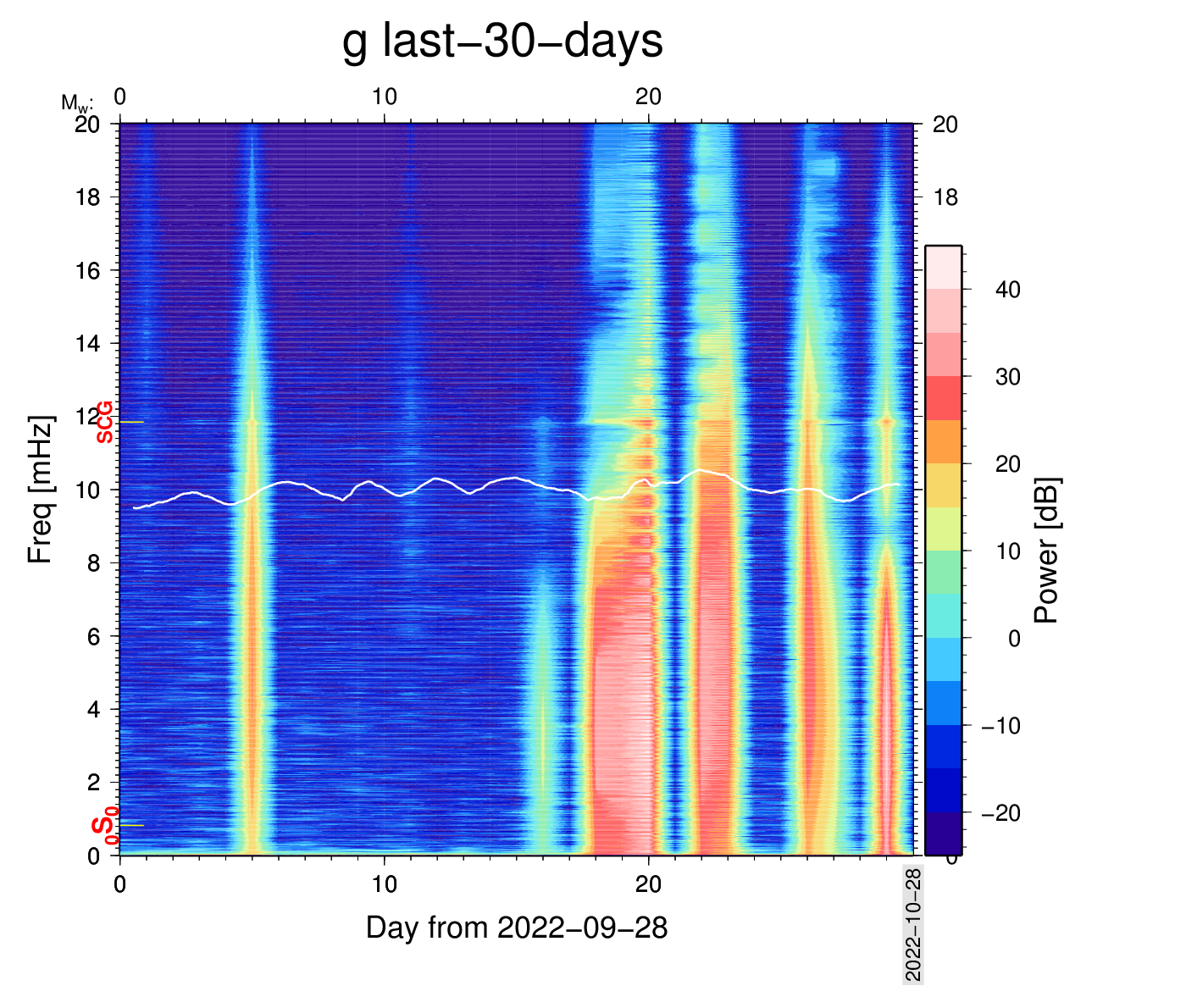Click the 40 tick label on colorbar
1186x1008 pixels.
pos(1007,290)
